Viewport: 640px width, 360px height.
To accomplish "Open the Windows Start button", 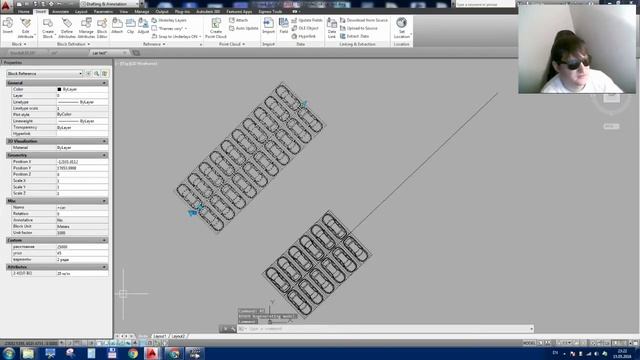I will [9, 353].
